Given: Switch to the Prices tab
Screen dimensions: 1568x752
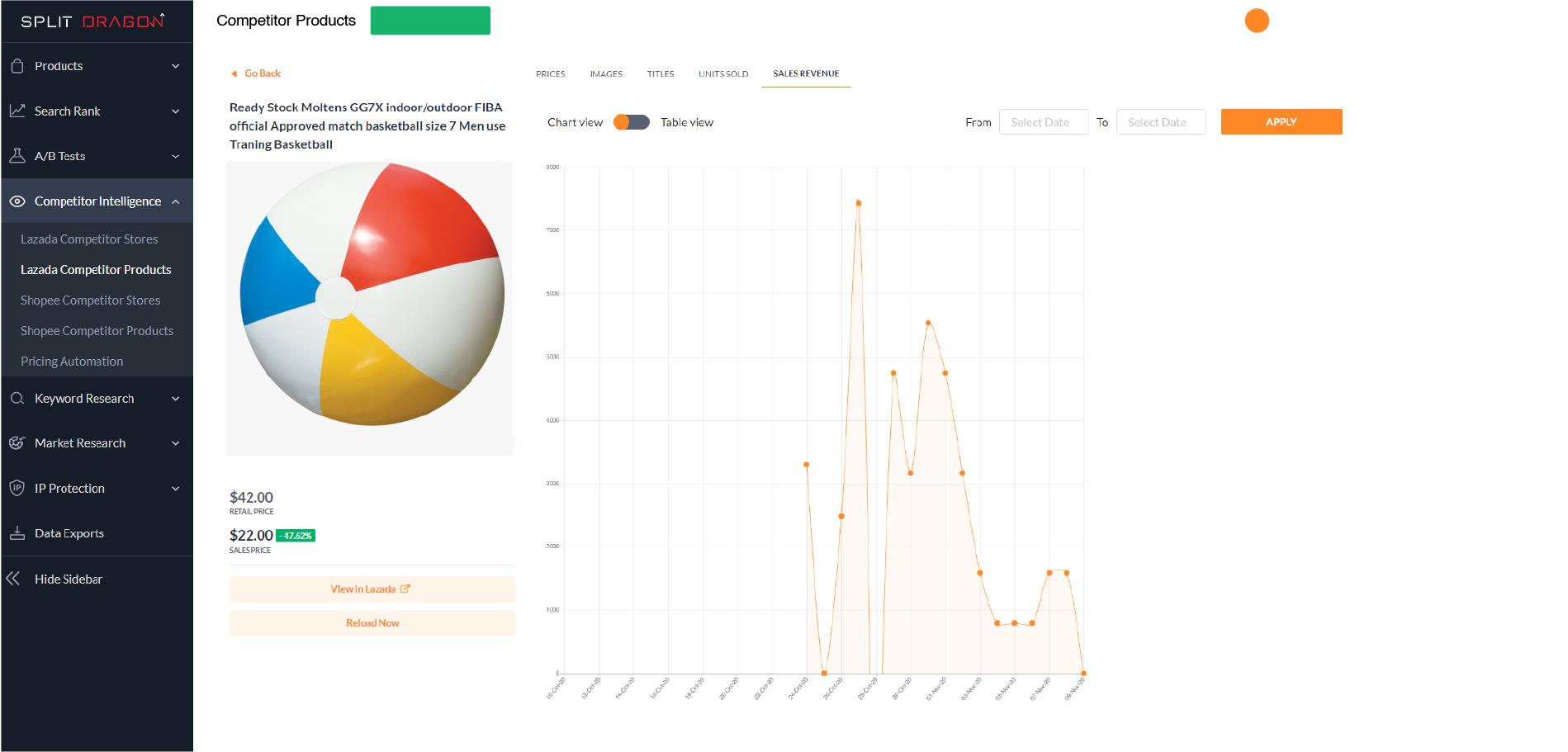Looking at the screenshot, I should (551, 73).
